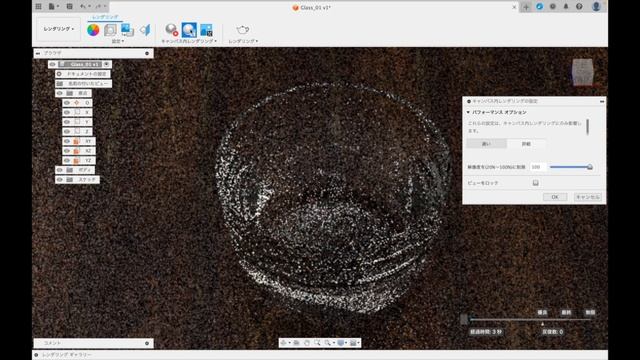Expand In-canvas Render panel dropdown
Viewport: 640px width, 360px height.
click(x=189, y=41)
